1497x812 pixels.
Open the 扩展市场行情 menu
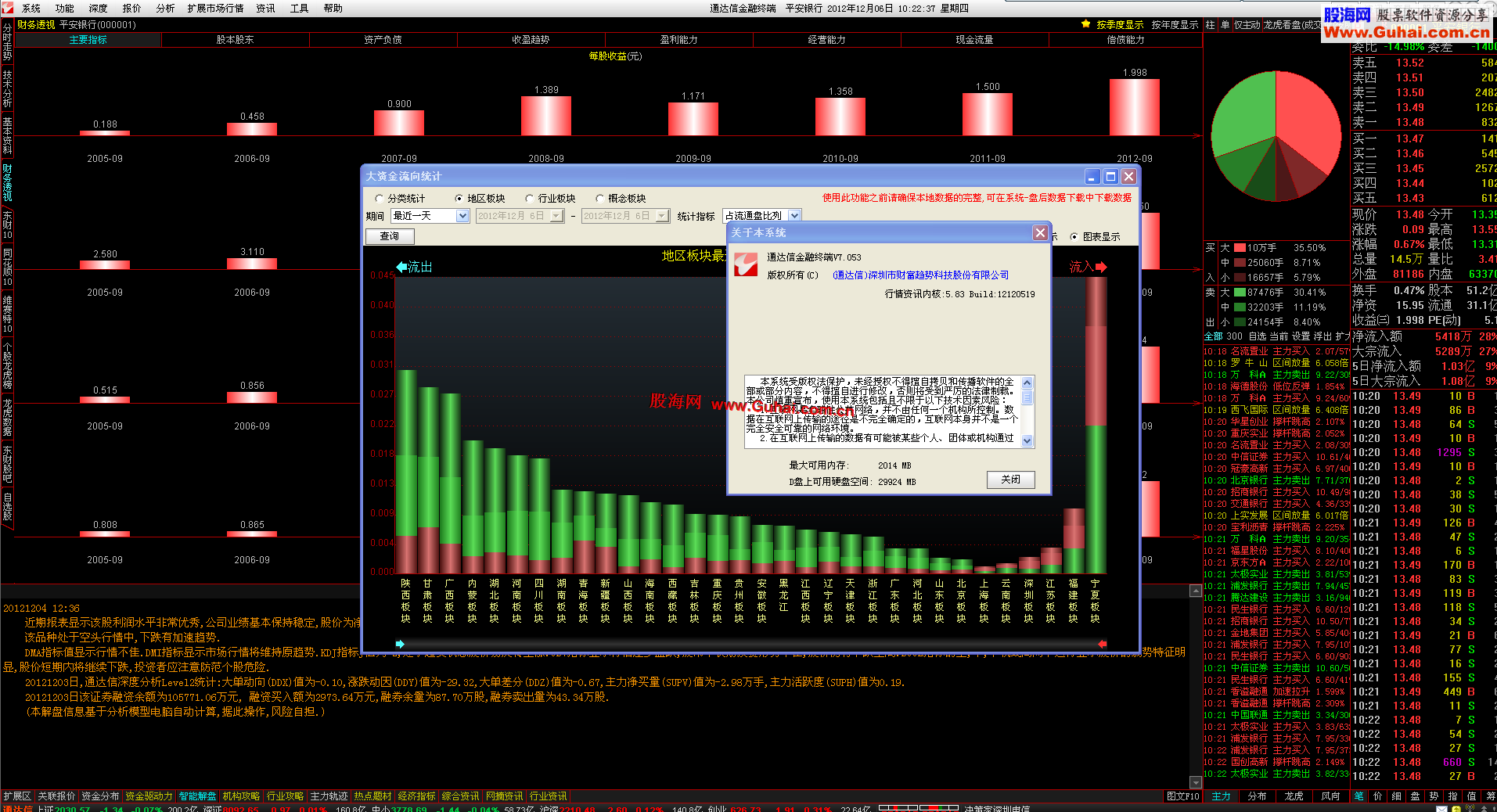click(x=215, y=8)
